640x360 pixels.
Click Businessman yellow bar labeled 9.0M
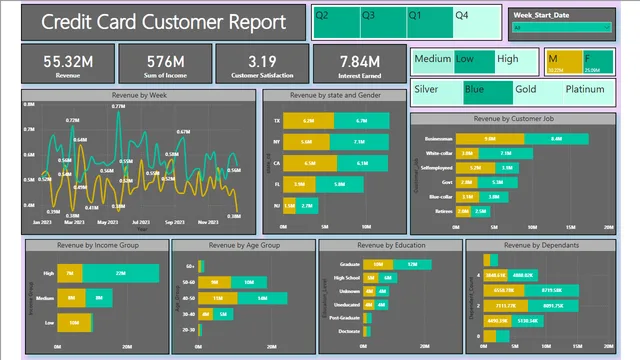(490, 139)
